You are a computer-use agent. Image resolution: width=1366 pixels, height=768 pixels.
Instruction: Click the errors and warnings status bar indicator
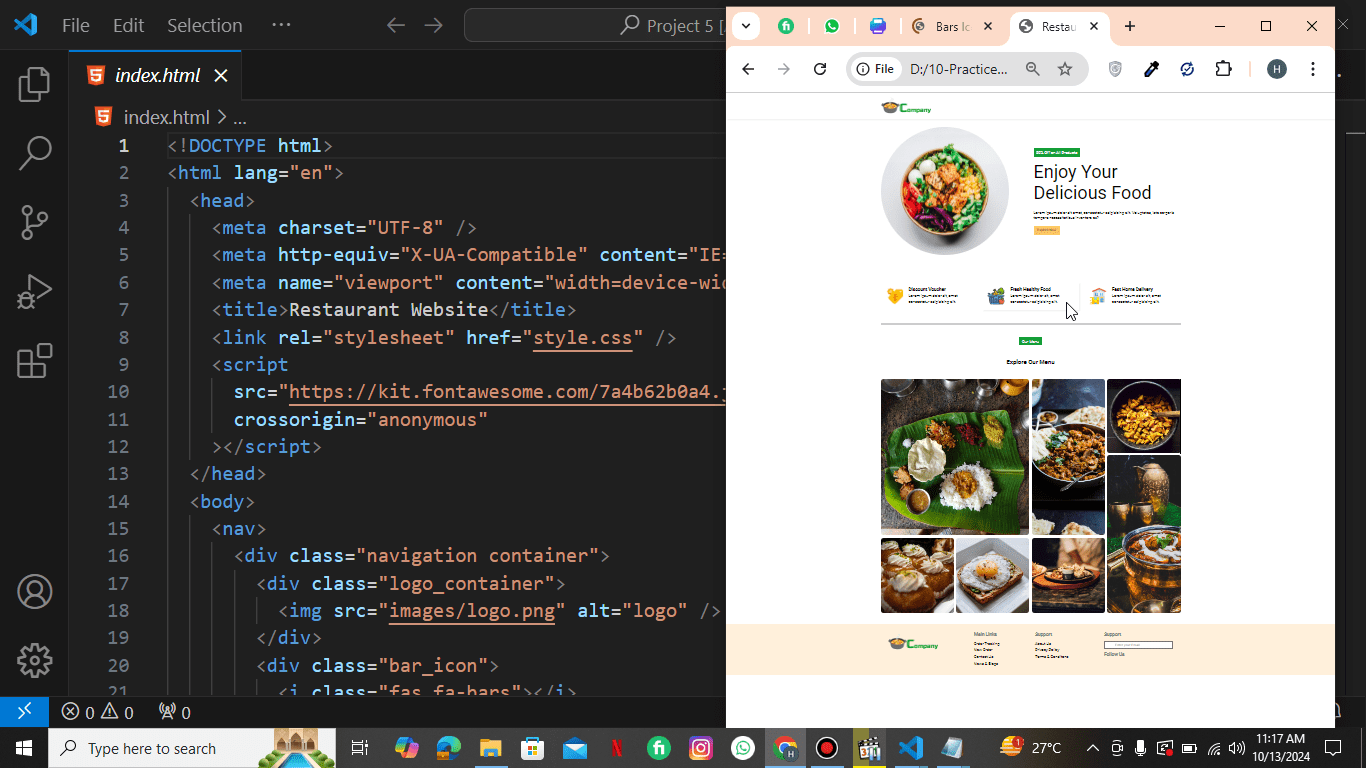tap(97, 712)
